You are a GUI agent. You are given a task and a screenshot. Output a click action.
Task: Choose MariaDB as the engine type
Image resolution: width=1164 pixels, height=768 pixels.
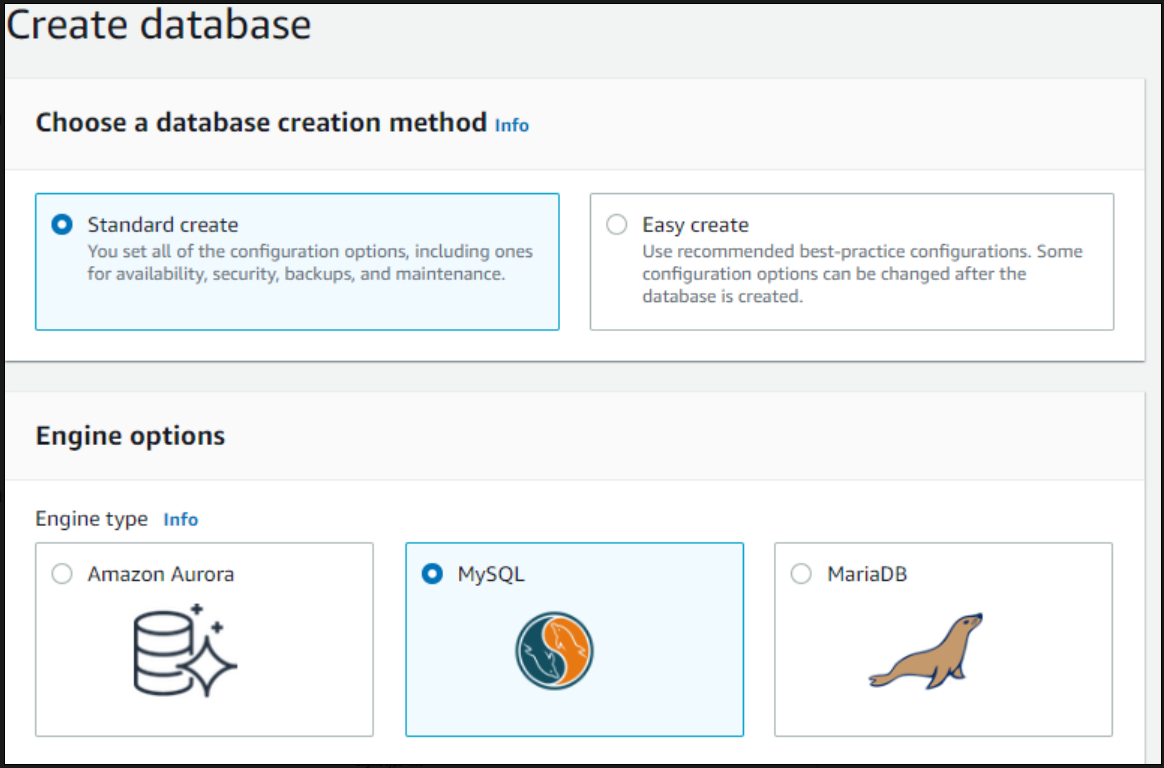tap(800, 574)
